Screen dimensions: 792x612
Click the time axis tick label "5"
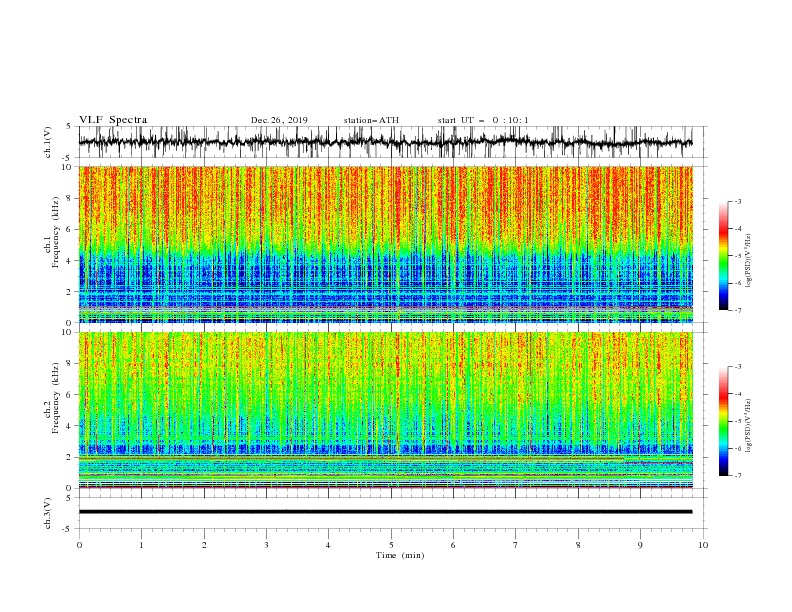click(x=391, y=545)
